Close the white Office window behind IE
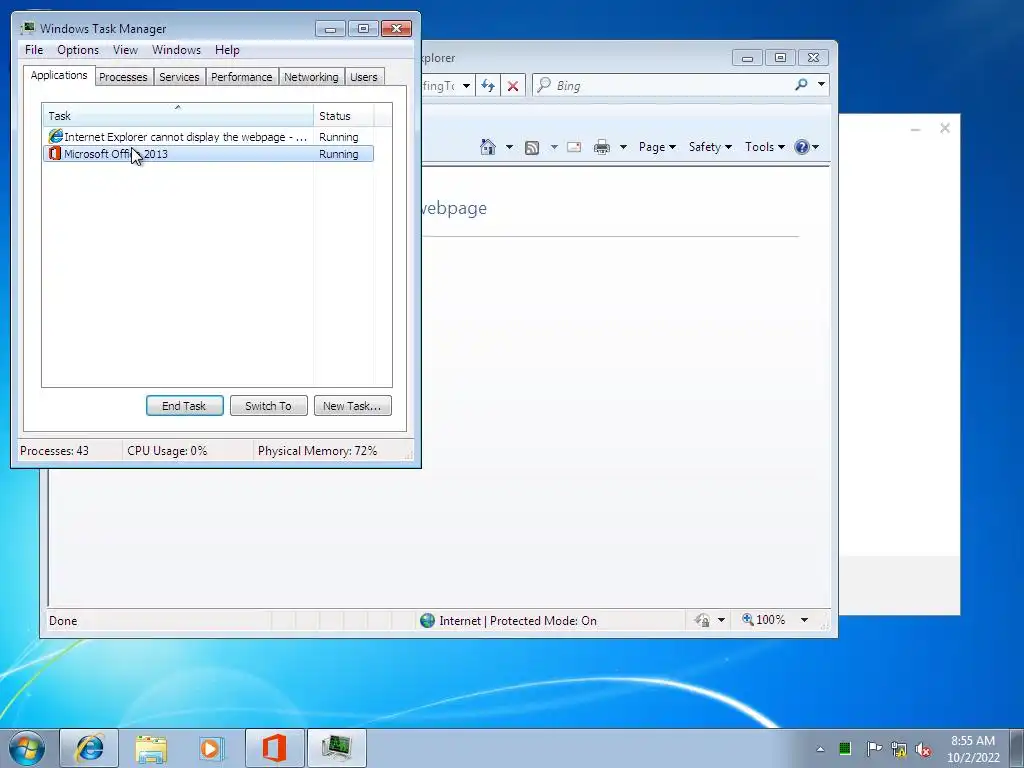Screen dimensions: 1024x768 [944, 129]
